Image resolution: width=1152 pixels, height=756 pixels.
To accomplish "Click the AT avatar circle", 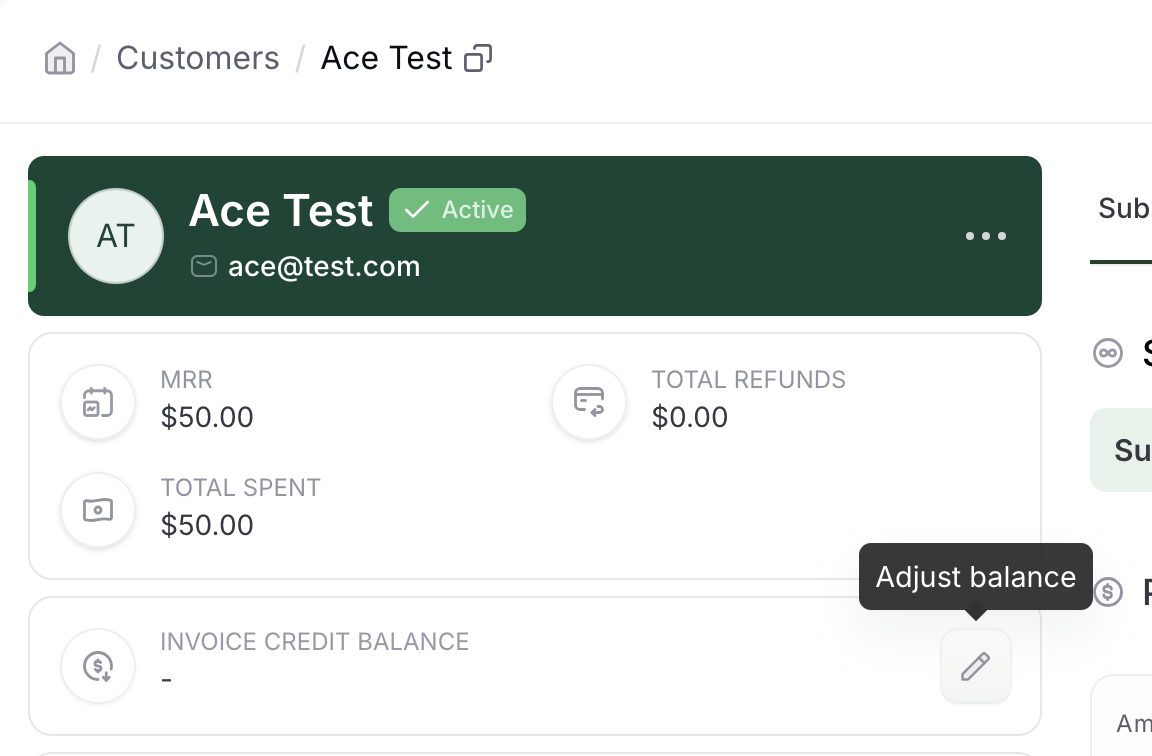I will (x=116, y=236).
